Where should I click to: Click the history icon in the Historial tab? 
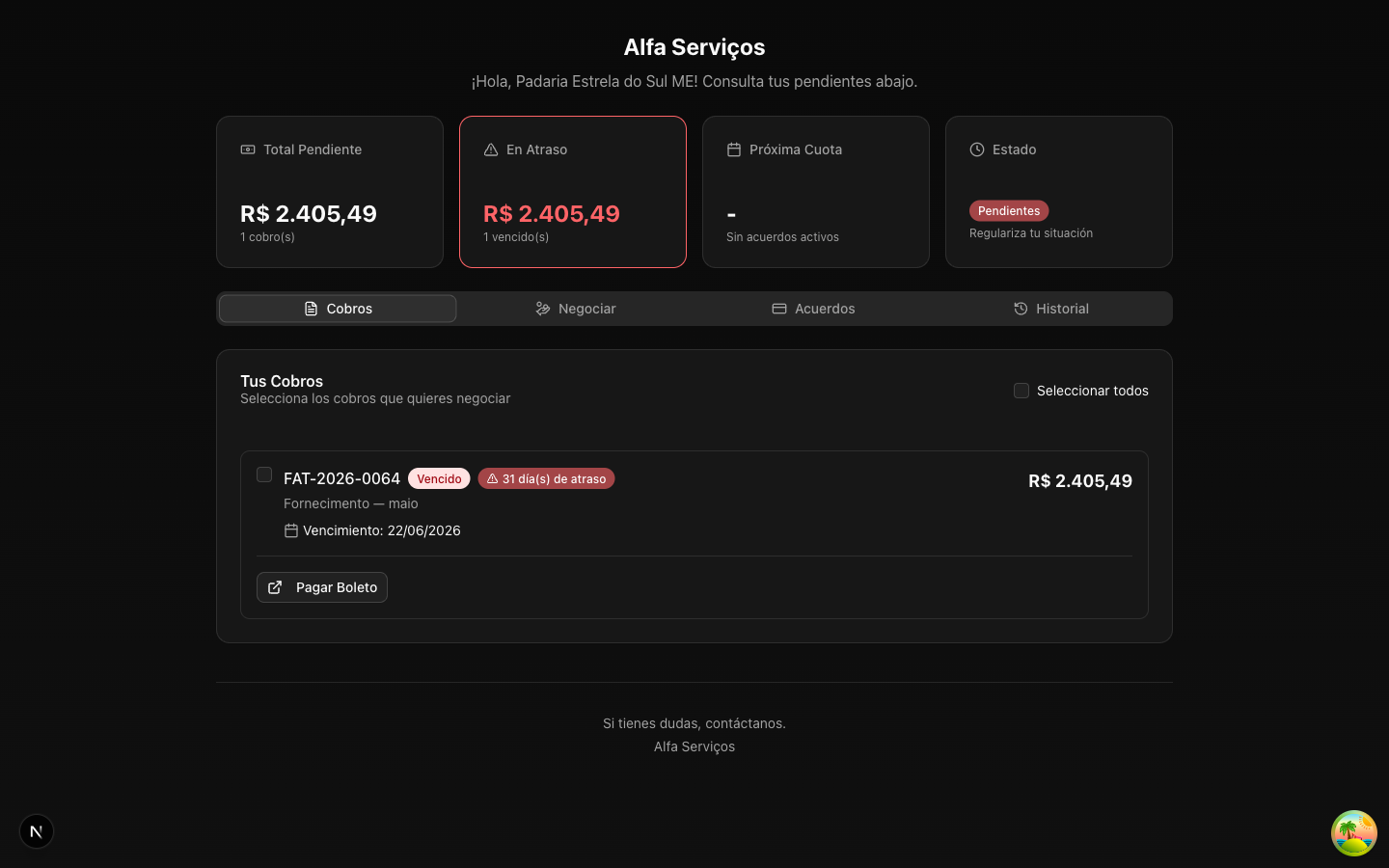tap(1021, 309)
